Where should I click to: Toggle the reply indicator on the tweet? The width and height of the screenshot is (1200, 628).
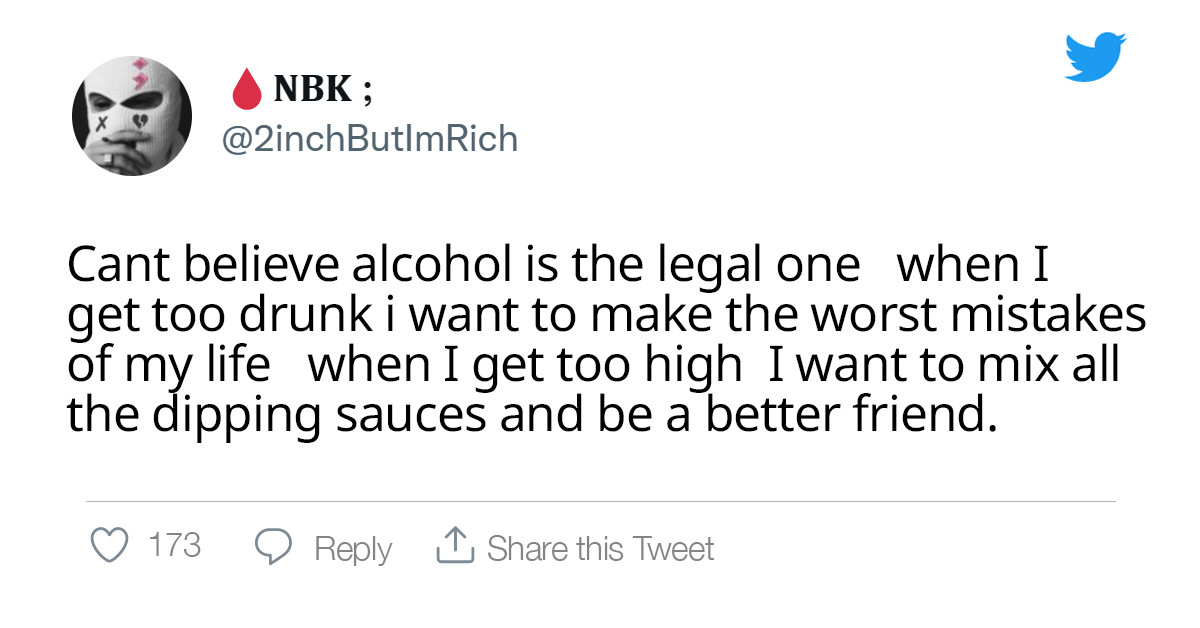(x=272, y=546)
